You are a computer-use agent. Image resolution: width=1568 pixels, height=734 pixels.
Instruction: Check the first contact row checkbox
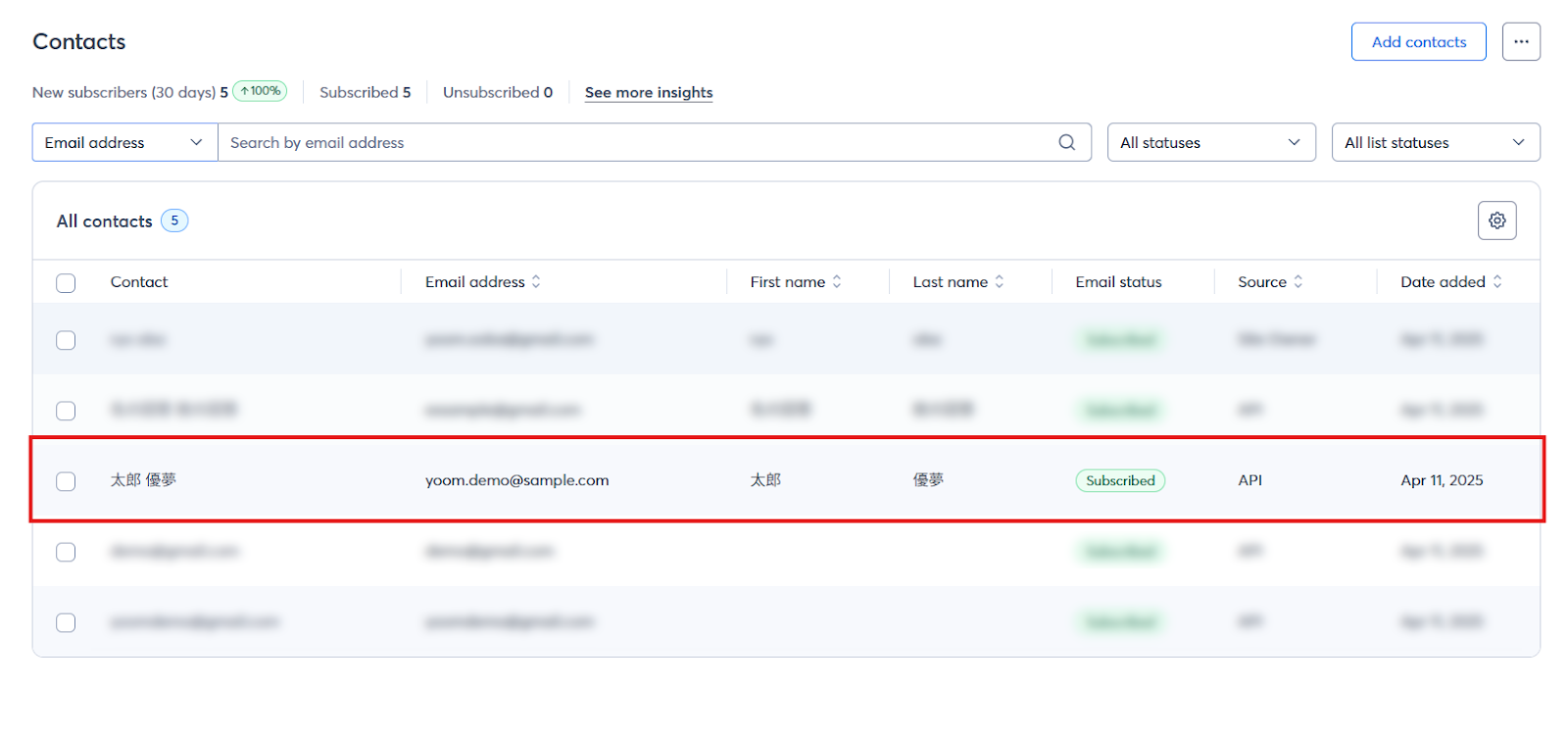tap(66, 340)
